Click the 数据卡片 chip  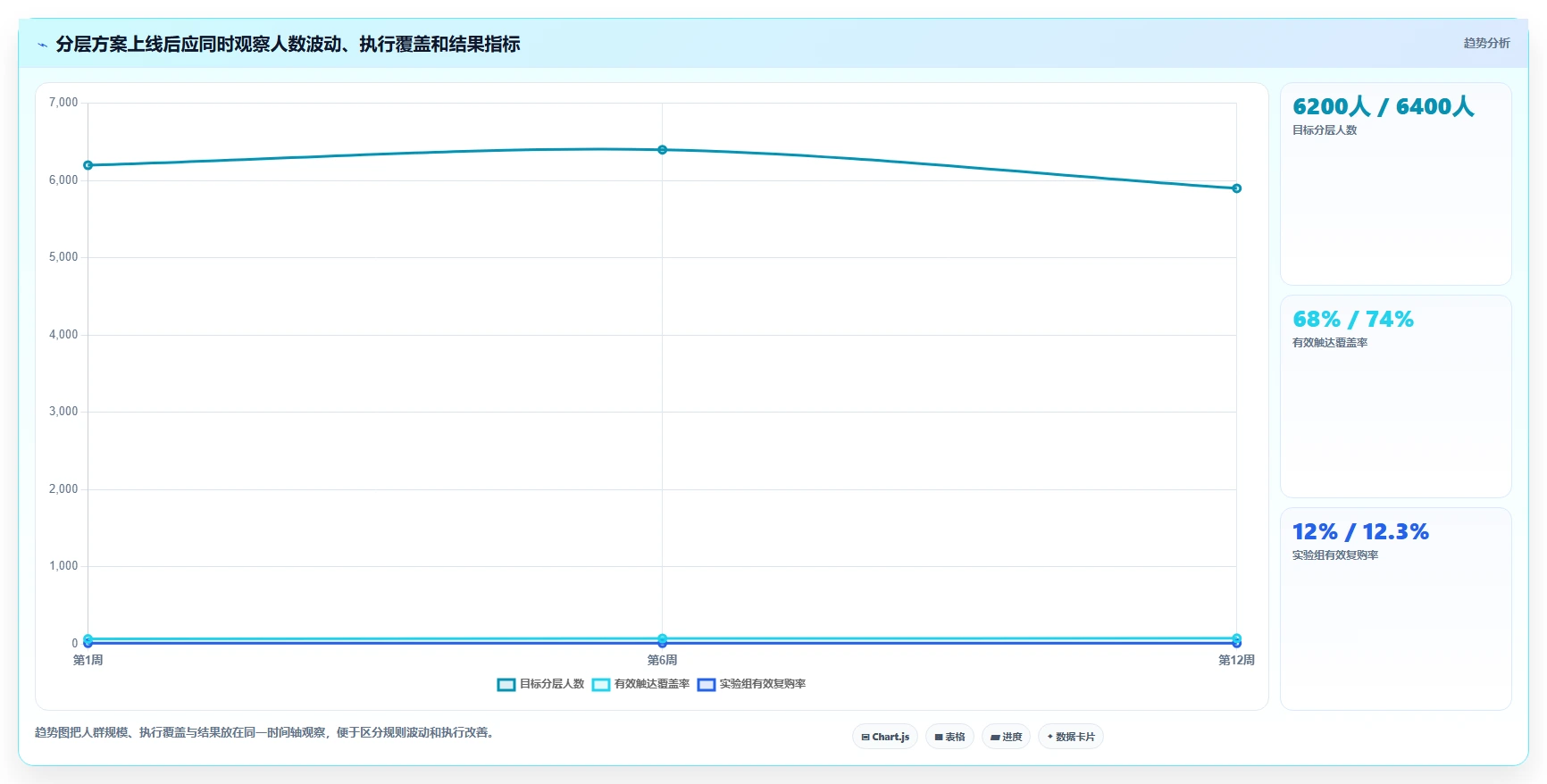tap(1071, 737)
